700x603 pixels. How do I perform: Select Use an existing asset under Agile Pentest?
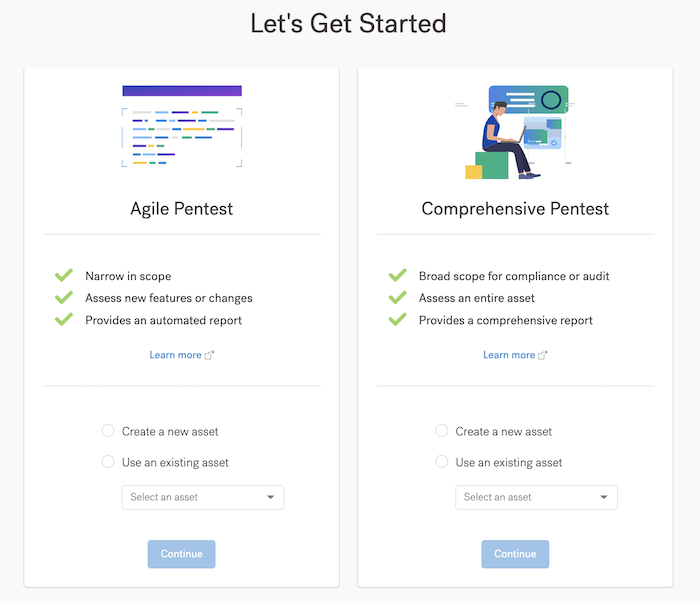108,462
